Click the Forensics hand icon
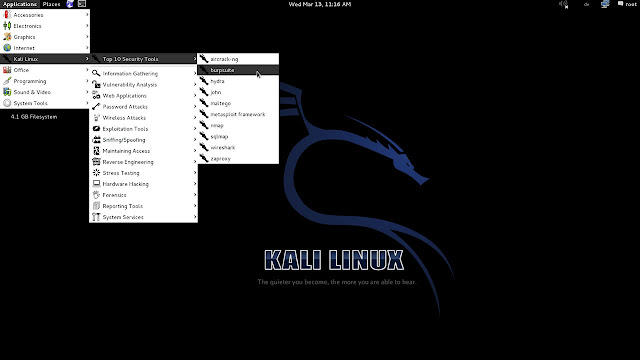 click(x=96, y=195)
